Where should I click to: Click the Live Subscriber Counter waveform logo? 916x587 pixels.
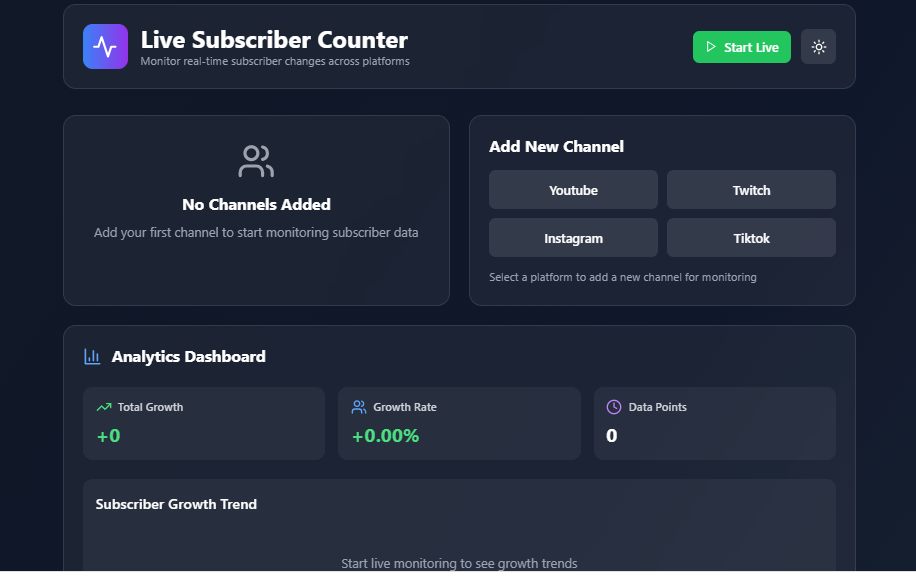[105, 46]
